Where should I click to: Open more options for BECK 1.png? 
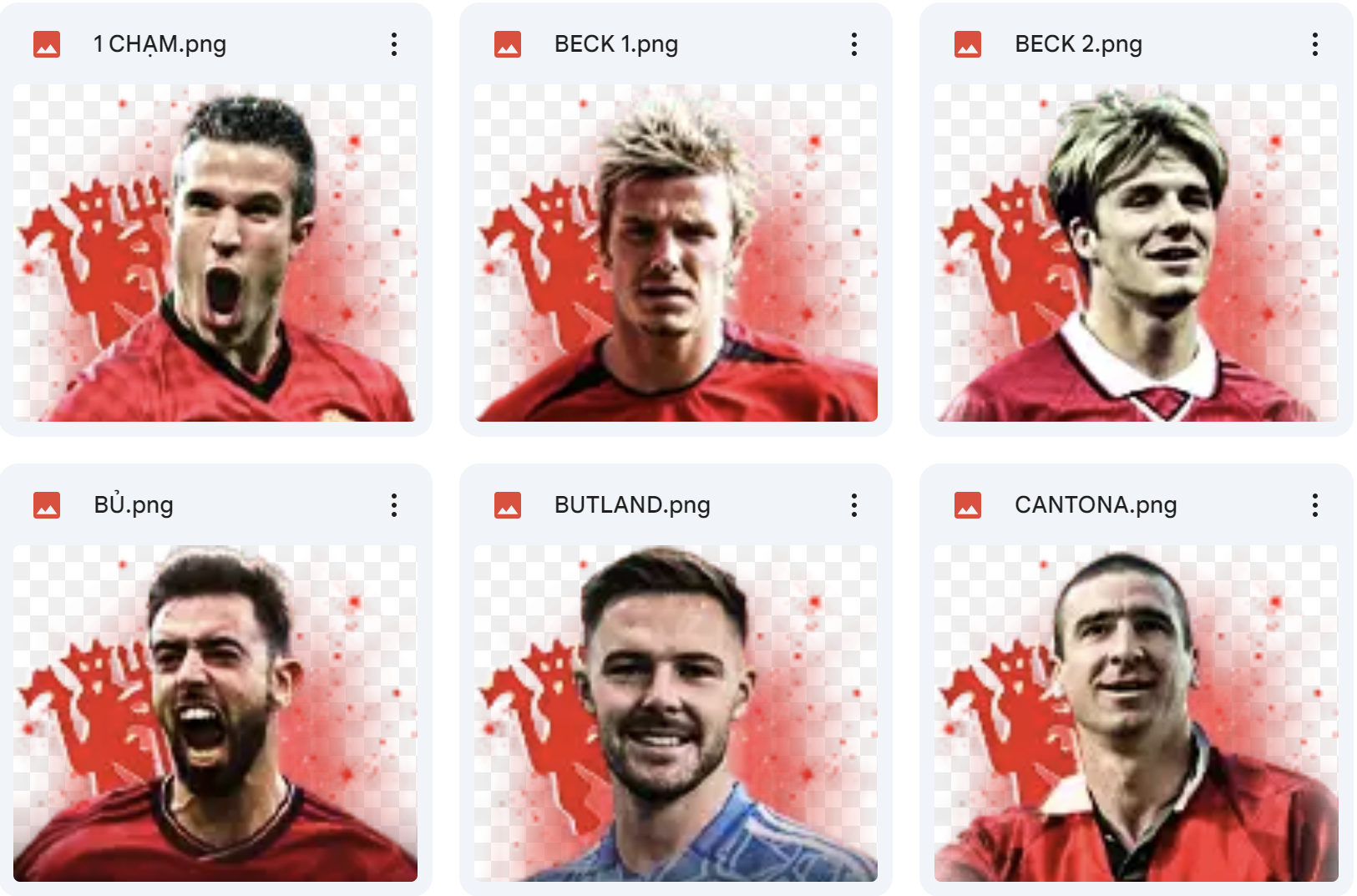854,44
